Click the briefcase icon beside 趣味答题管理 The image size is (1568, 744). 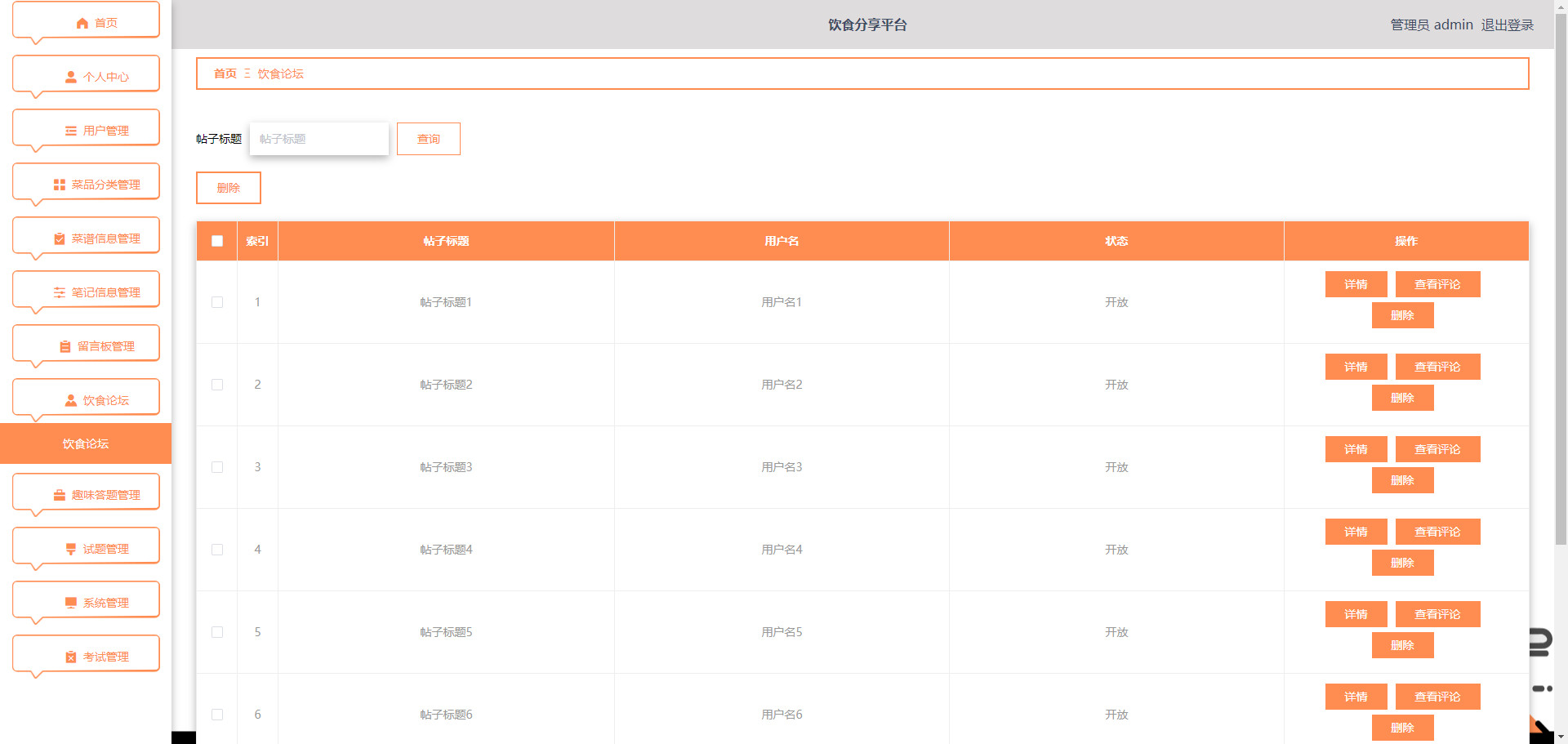tap(60, 496)
